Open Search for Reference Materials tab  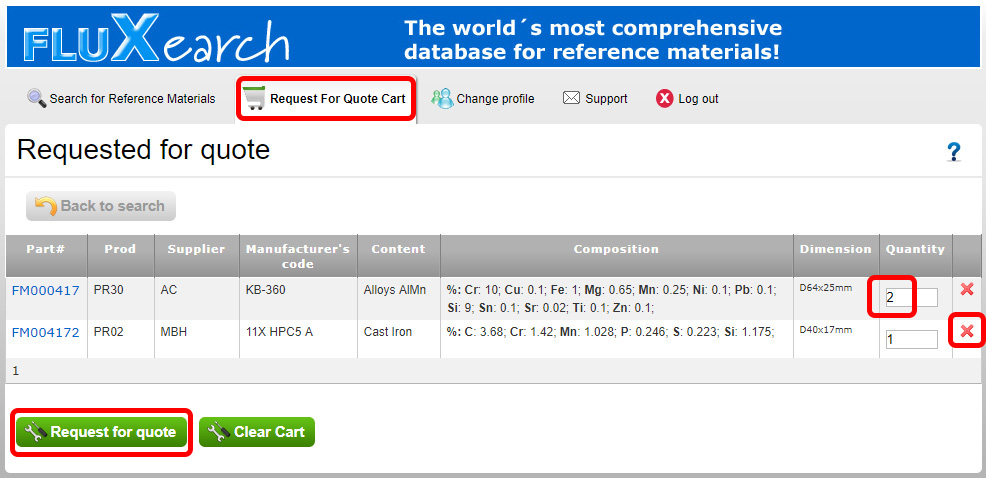coord(121,99)
